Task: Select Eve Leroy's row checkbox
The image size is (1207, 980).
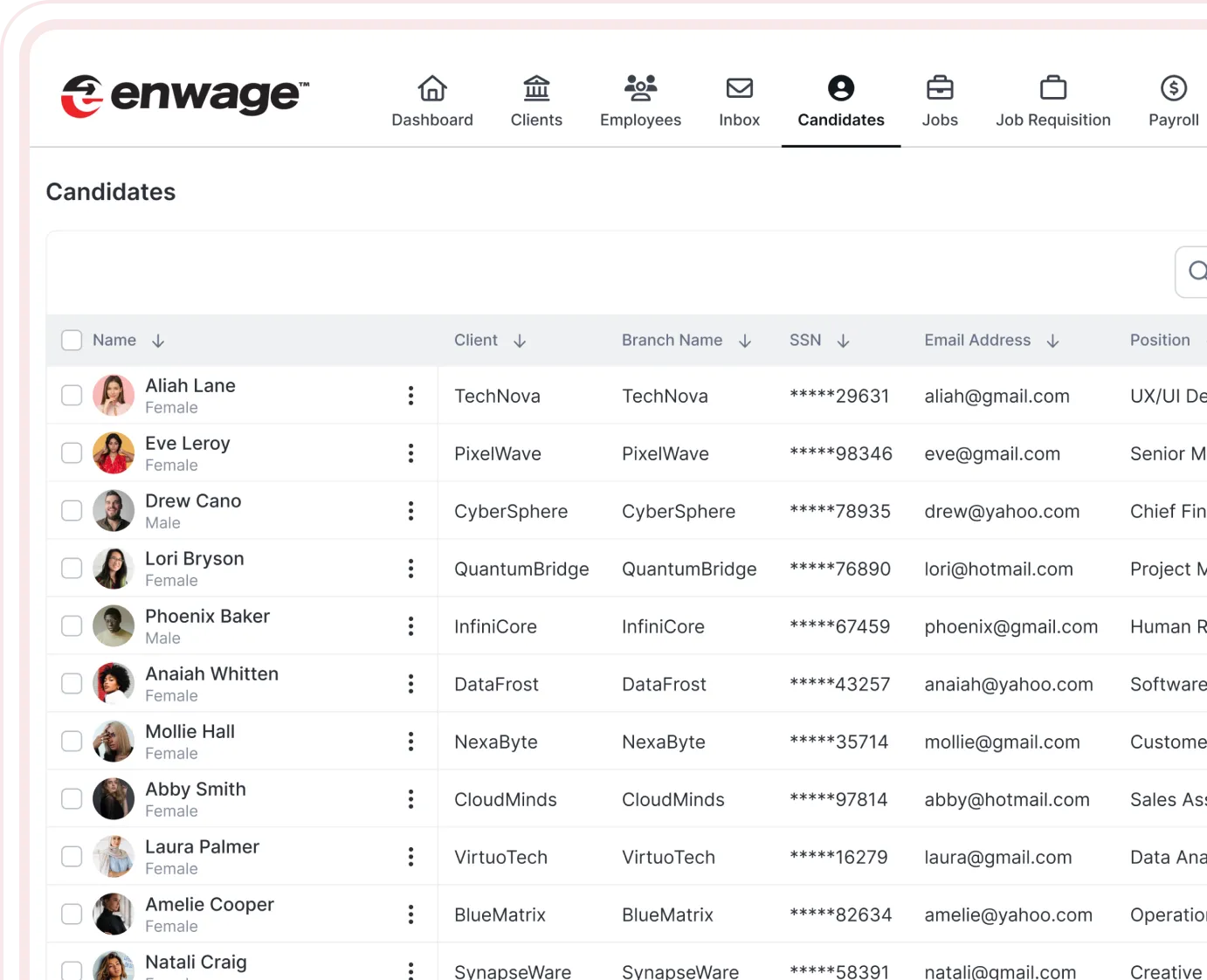Action: click(72, 453)
